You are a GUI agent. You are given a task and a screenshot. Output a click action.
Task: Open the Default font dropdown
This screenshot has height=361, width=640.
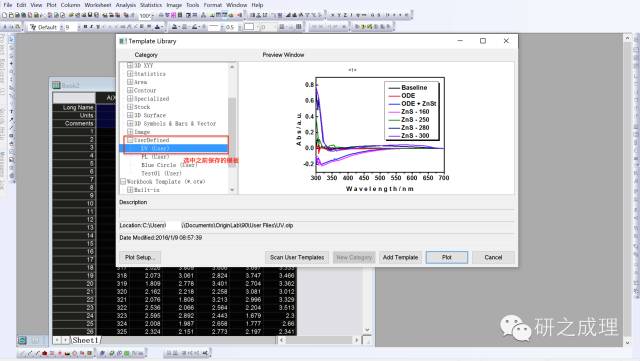(61, 27)
